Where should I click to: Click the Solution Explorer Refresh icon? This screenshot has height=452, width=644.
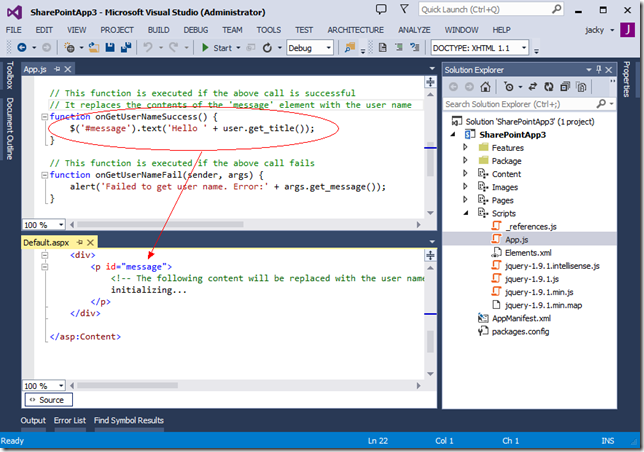(x=549, y=87)
